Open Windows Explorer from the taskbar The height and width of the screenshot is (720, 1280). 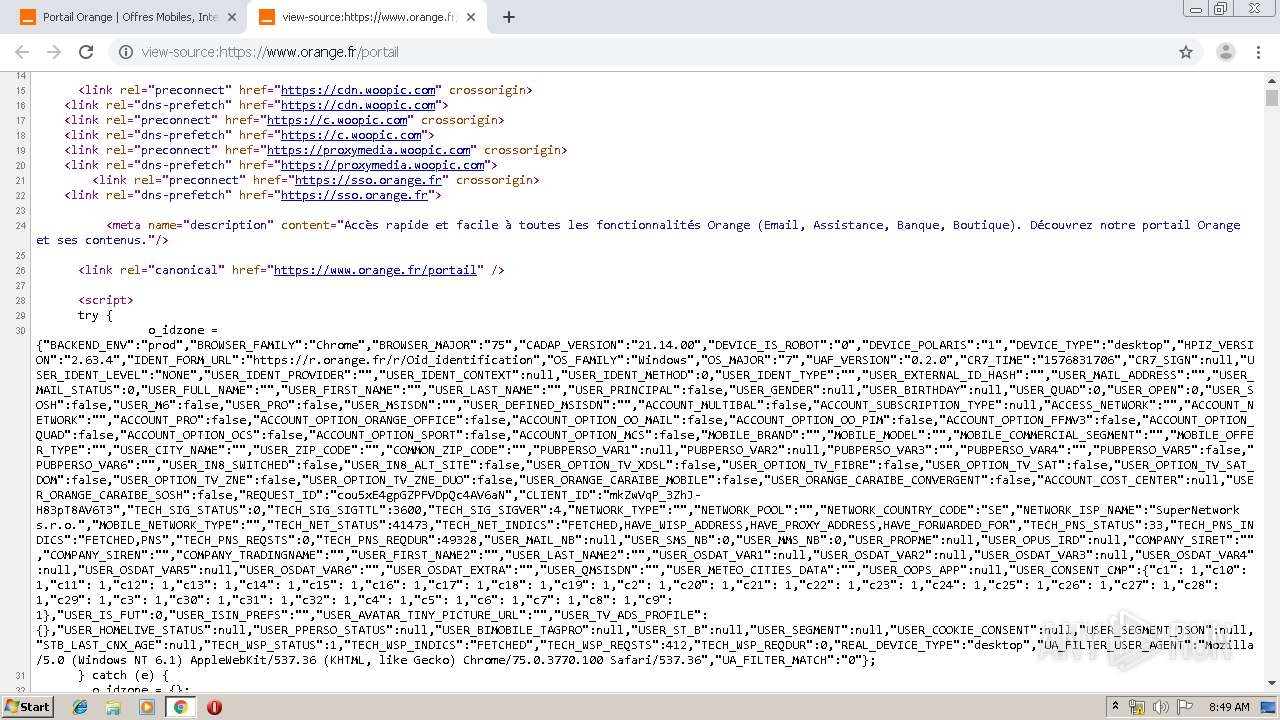[x=113, y=706]
